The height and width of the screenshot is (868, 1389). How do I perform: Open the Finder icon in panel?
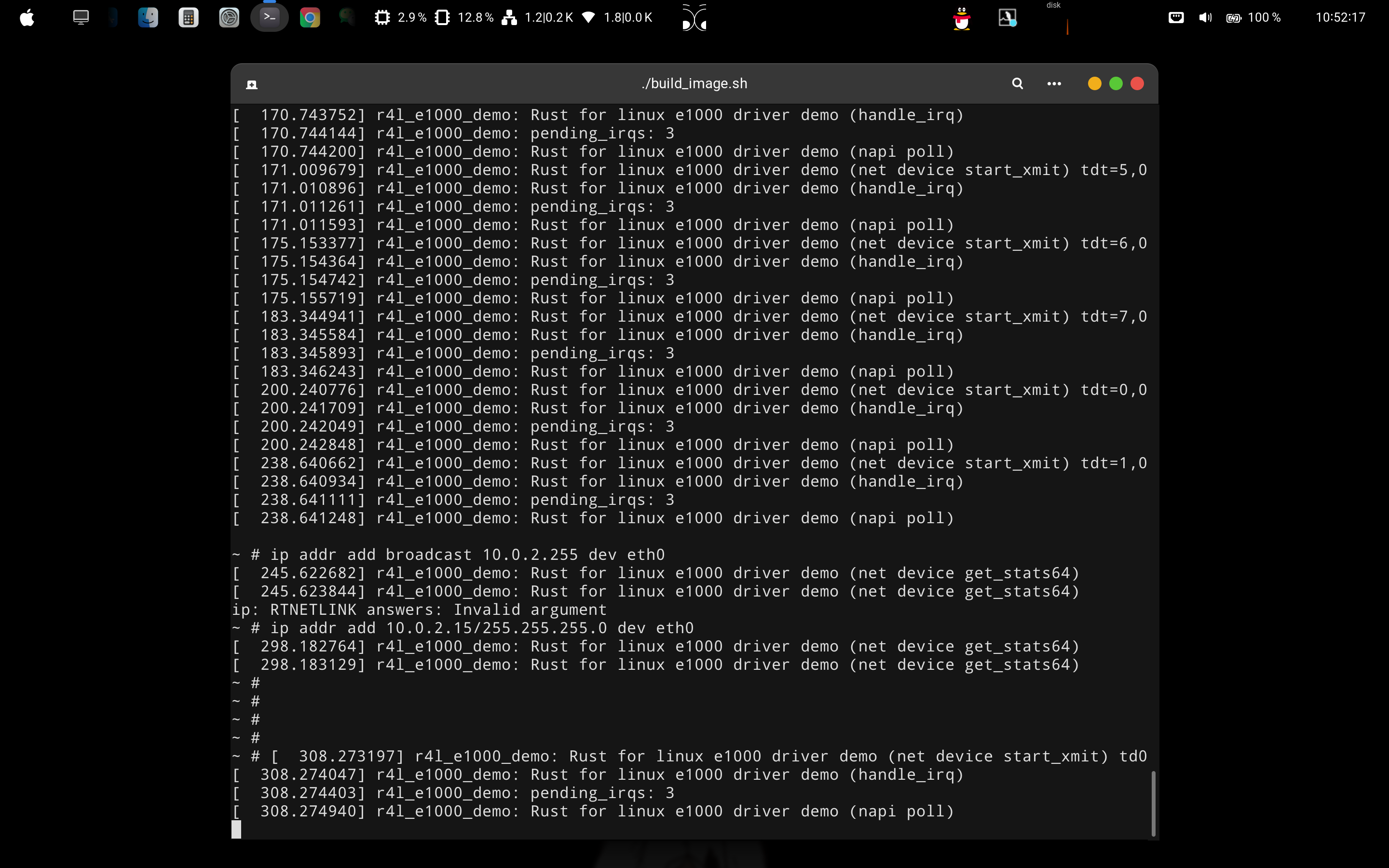click(x=148, y=18)
